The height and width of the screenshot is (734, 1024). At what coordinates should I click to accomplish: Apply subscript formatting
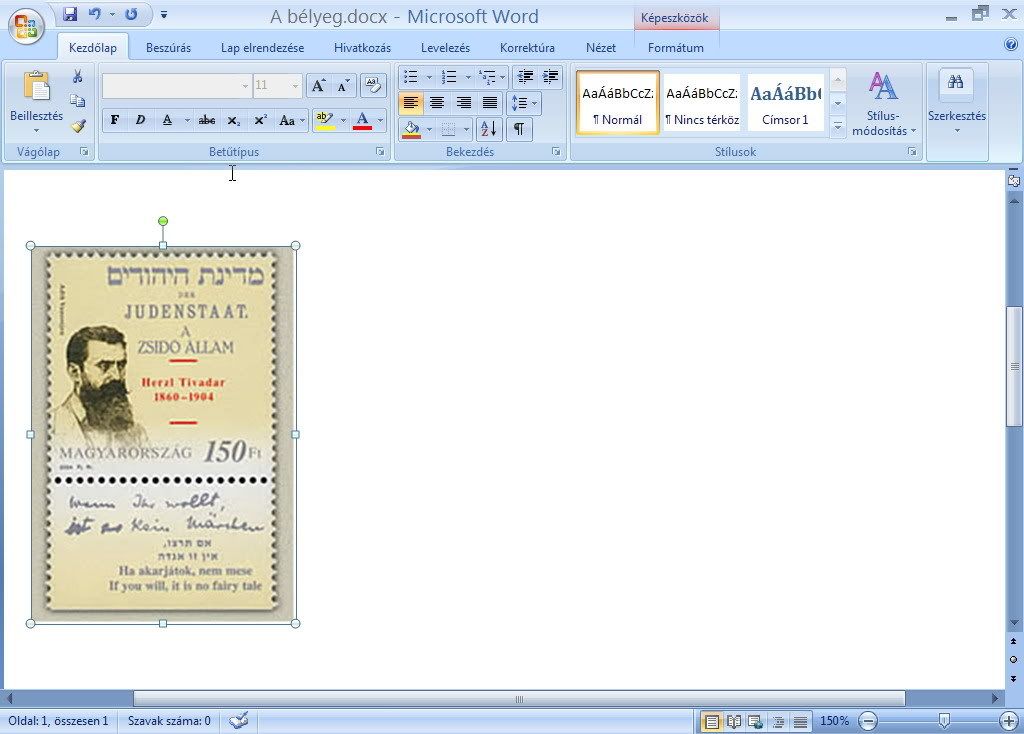click(x=234, y=120)
